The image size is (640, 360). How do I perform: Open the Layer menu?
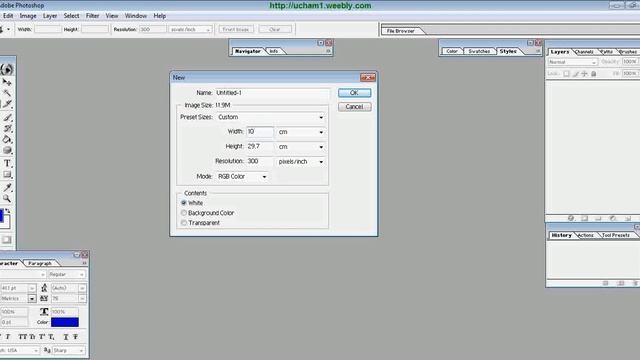point(50,16)
